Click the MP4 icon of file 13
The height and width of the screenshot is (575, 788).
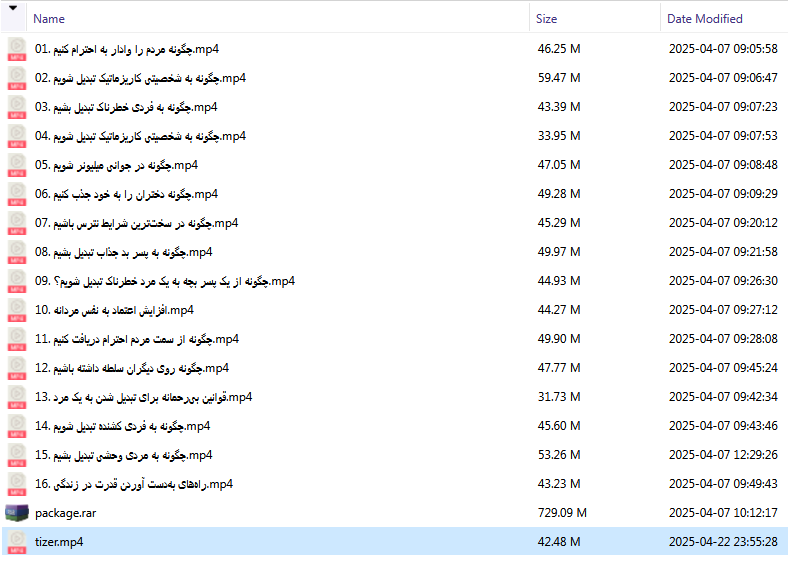click(17, 397)
